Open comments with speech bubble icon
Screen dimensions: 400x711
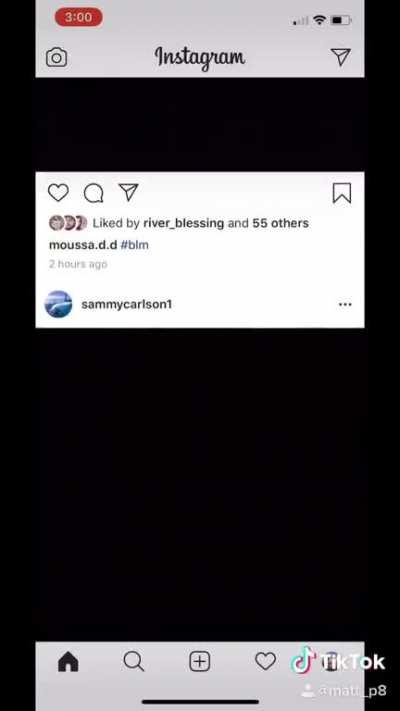coord(93,193)
